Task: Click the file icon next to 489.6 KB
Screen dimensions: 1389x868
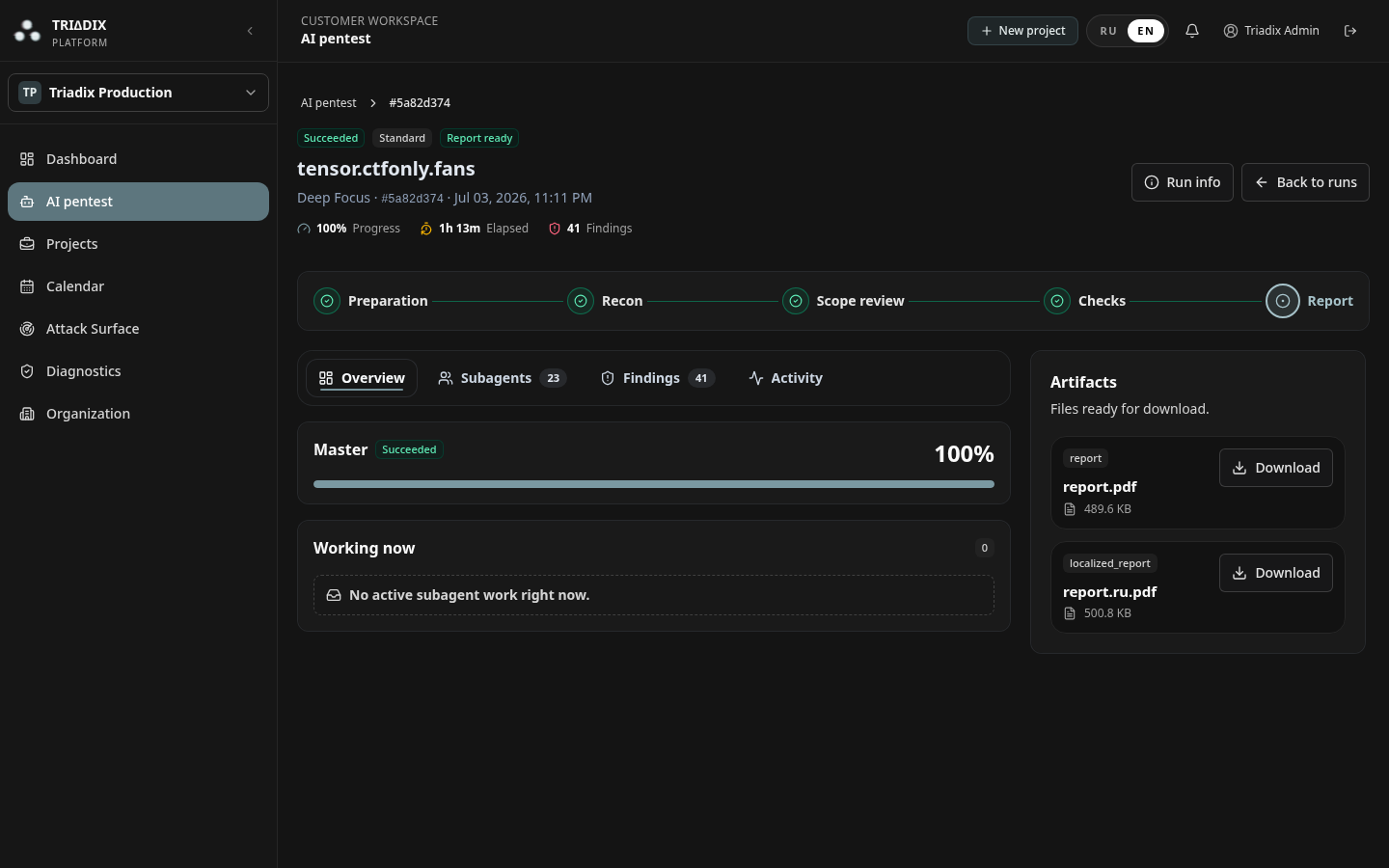Action: coord(1070,509)
